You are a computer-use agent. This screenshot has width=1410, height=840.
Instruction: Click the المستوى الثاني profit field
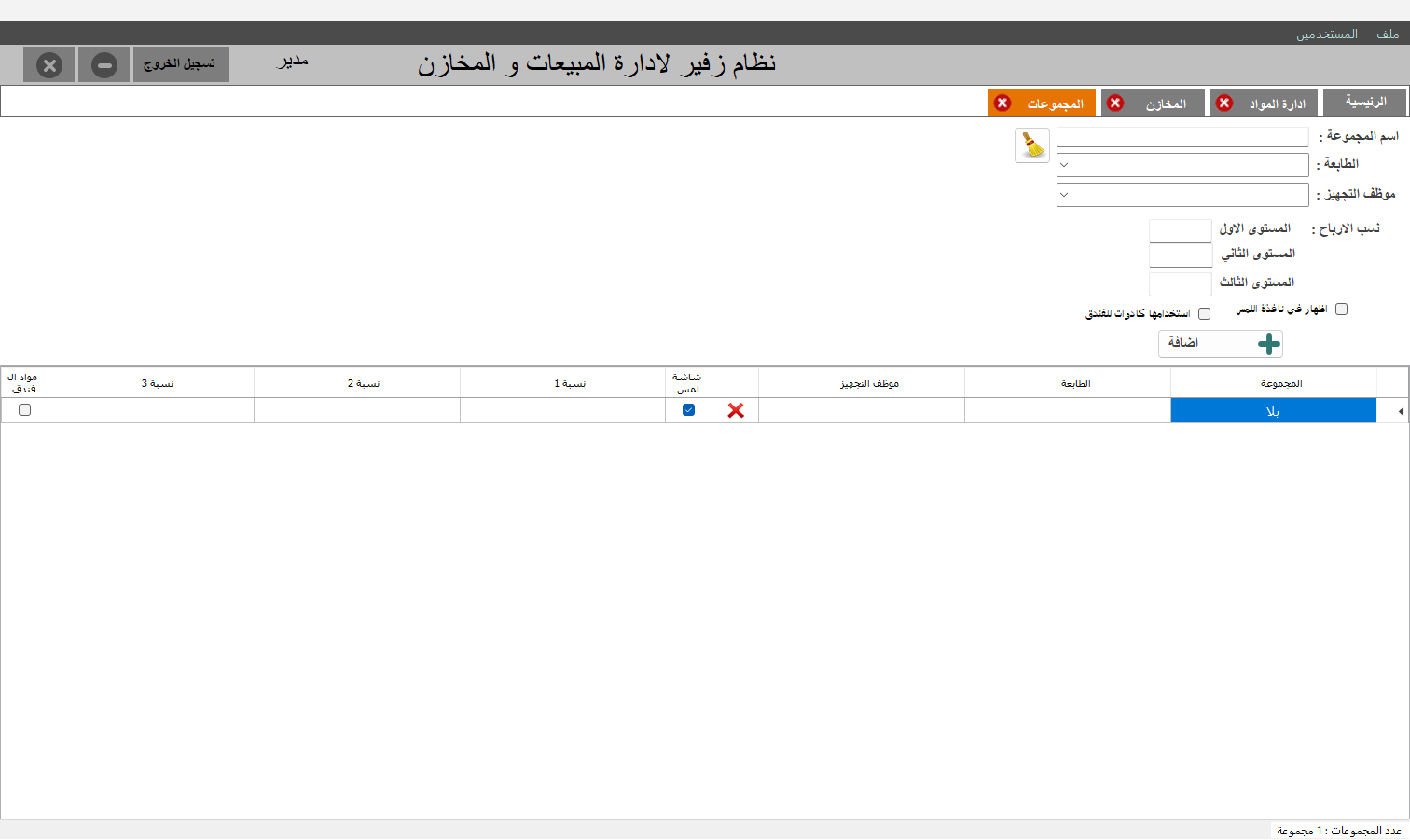pyautogui.click(x=1181, y=255)
